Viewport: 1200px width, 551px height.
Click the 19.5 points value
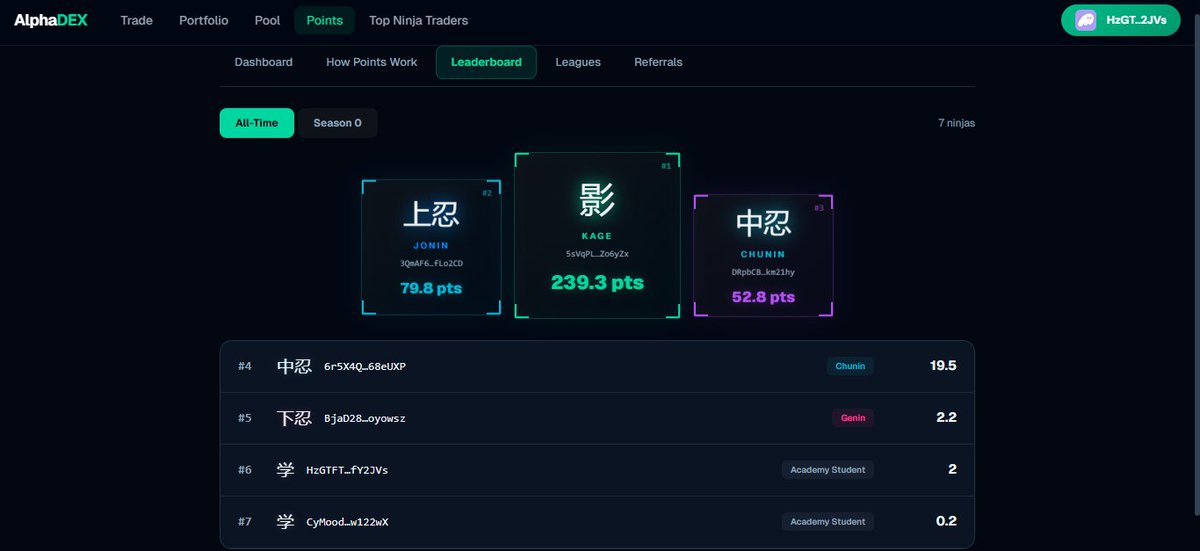(x=943, y=366)
